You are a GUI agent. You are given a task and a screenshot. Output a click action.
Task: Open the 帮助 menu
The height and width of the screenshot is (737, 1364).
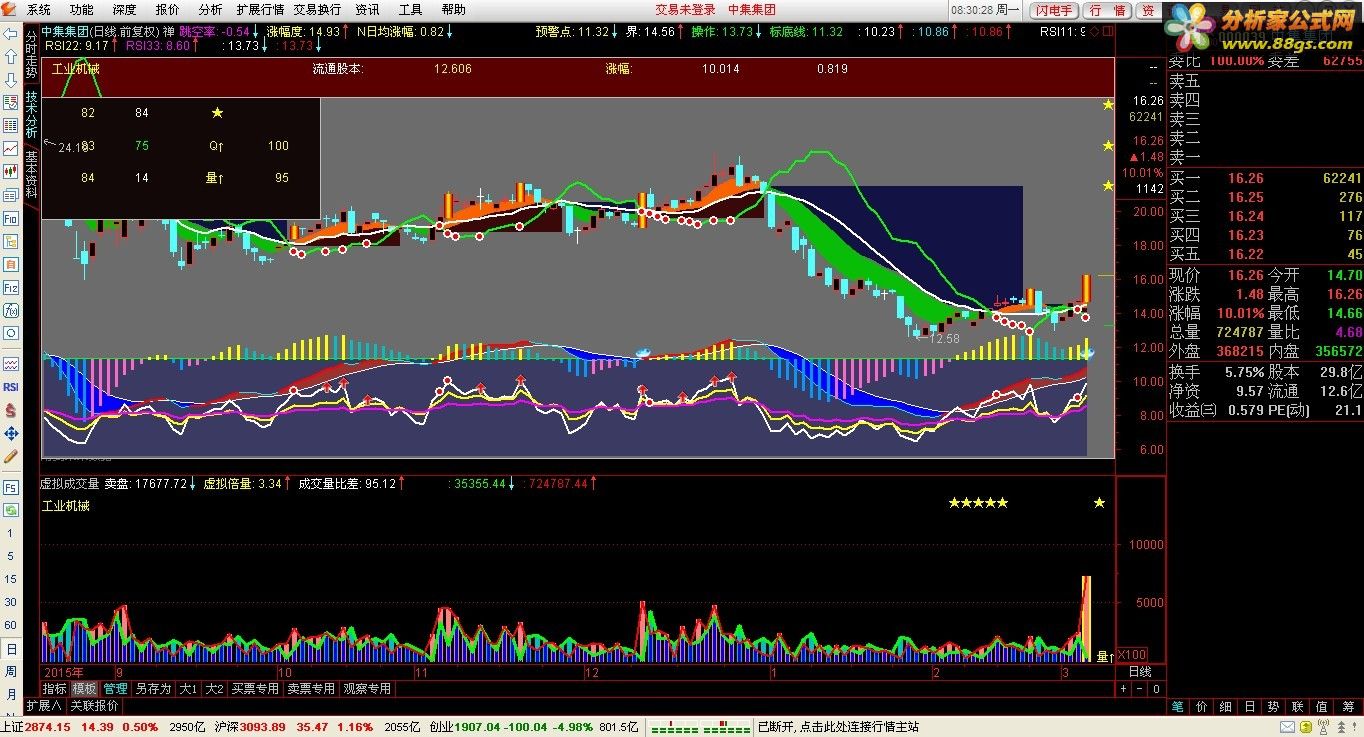click(x=454, y=9)
